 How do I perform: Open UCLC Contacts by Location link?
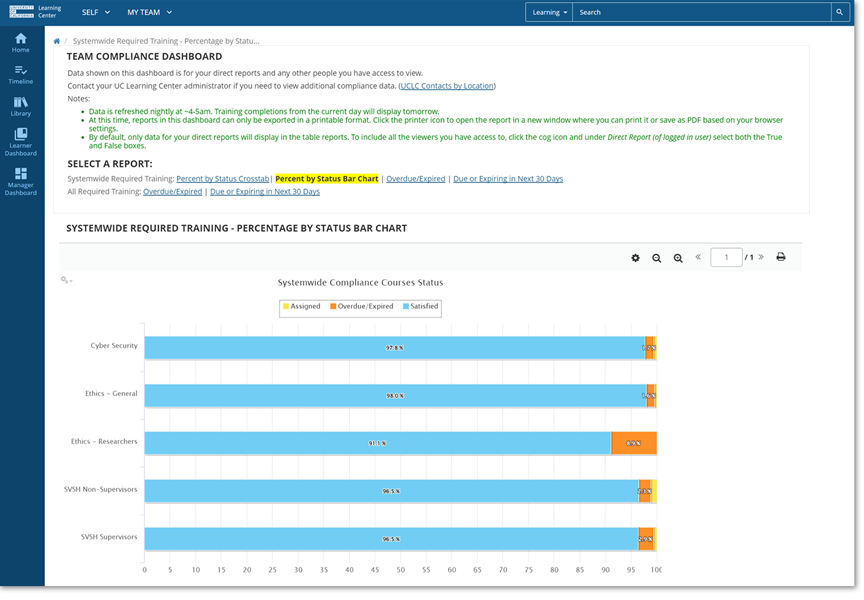pyautogui.click(x=447, y=86)
